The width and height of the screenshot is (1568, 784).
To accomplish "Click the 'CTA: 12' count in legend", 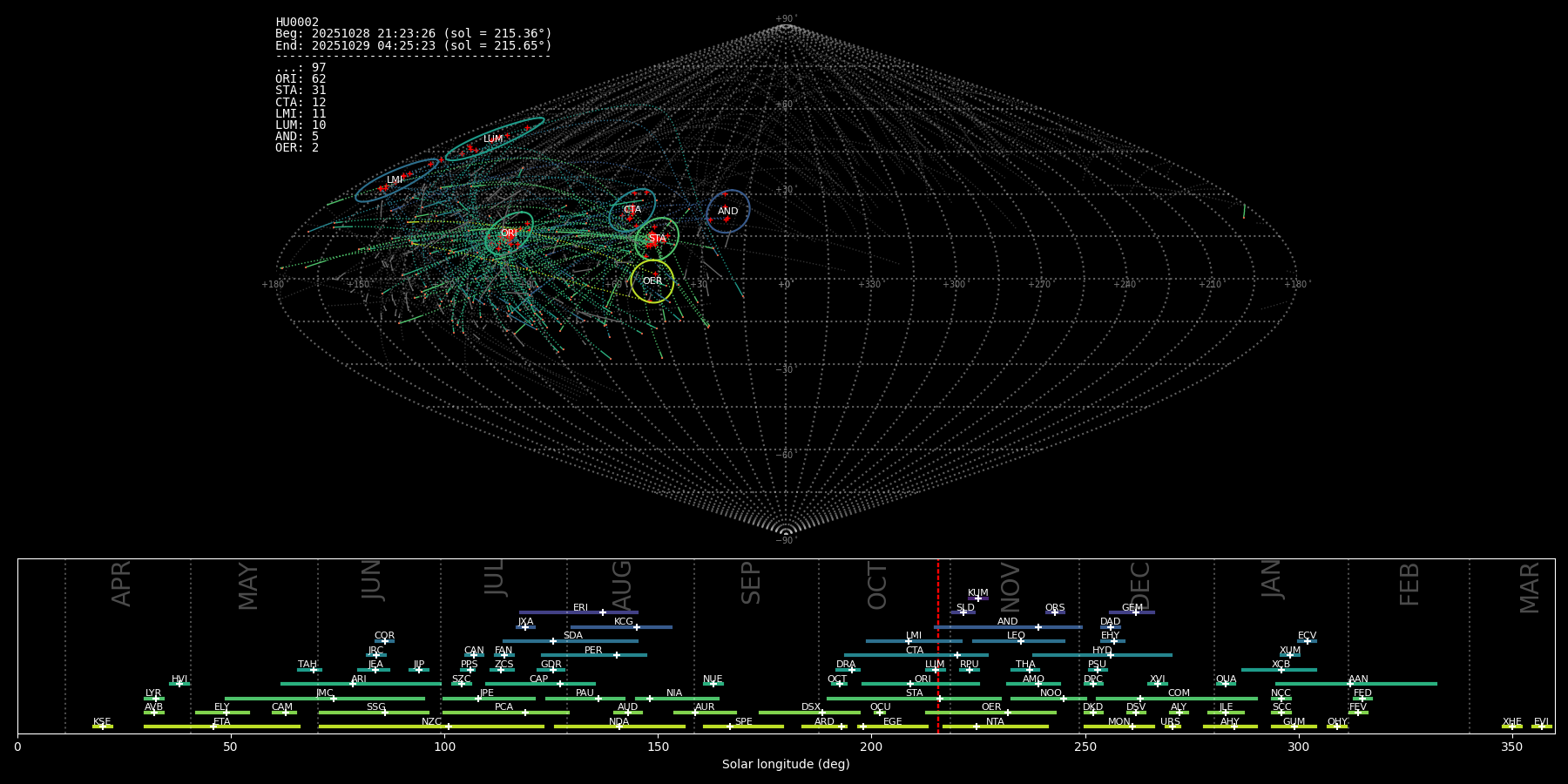I will pos(301,102).
